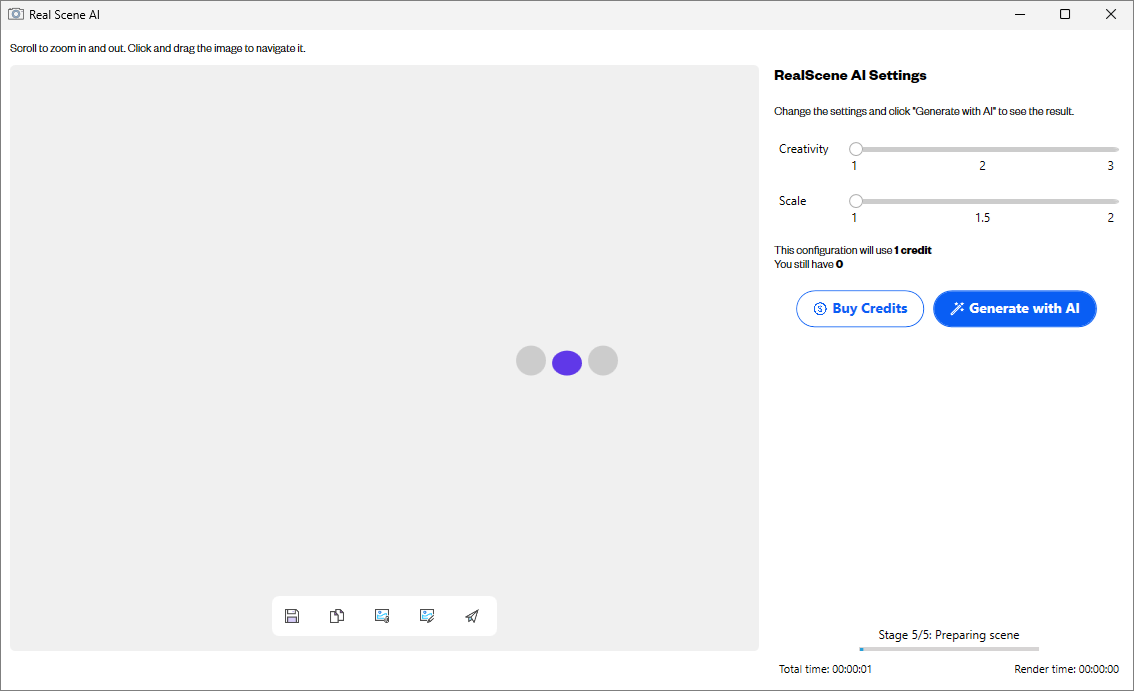Set Creativity slider track to 3
1134x691 pixels.
(1111, 149)
